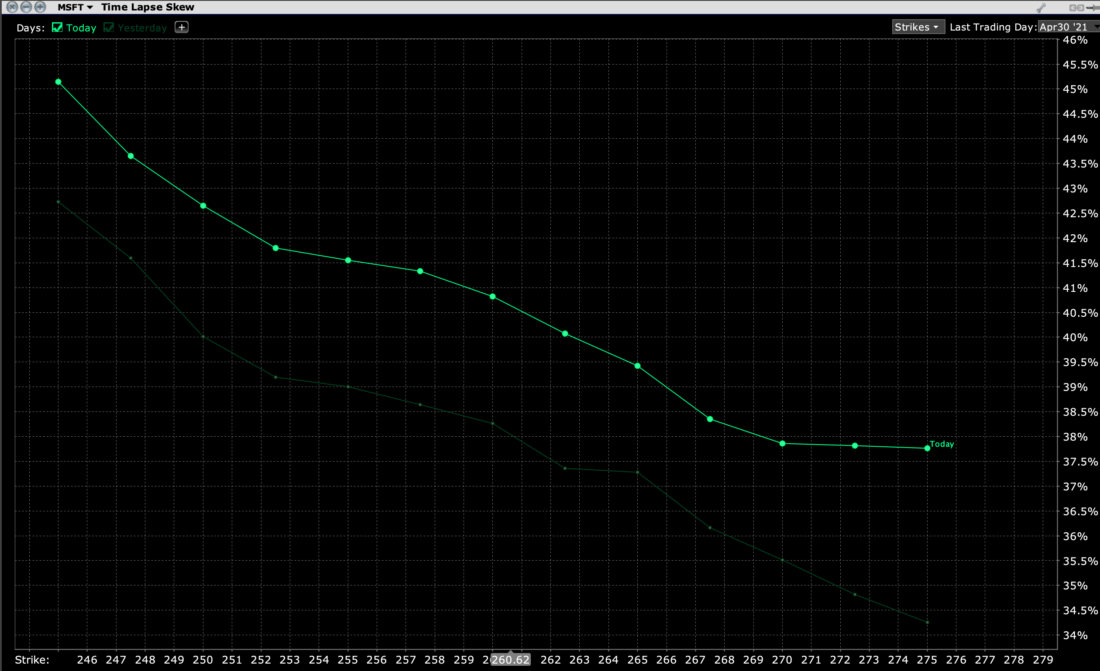The image size is (1100, 671).
Task: Click the plus icon to add a day
Action: pos(181,27)
